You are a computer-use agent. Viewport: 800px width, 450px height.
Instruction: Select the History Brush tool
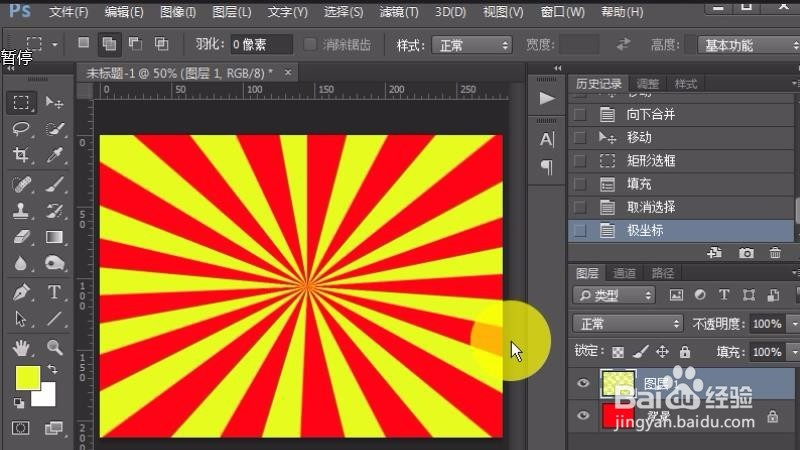(54, 210)
